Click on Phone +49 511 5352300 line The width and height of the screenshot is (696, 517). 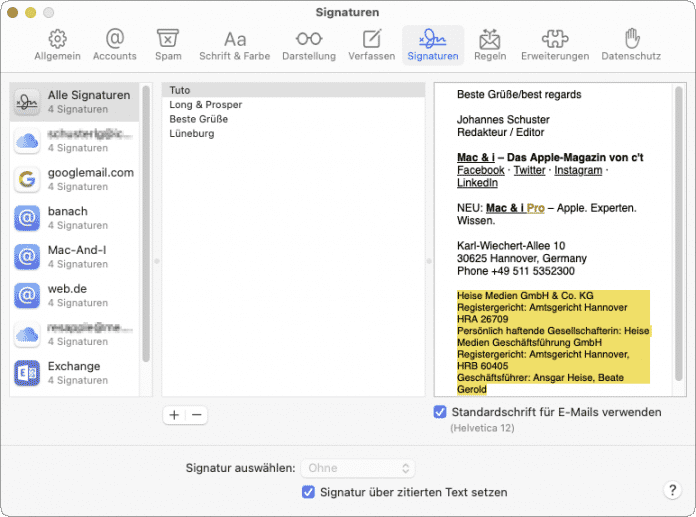pos(516,271)
